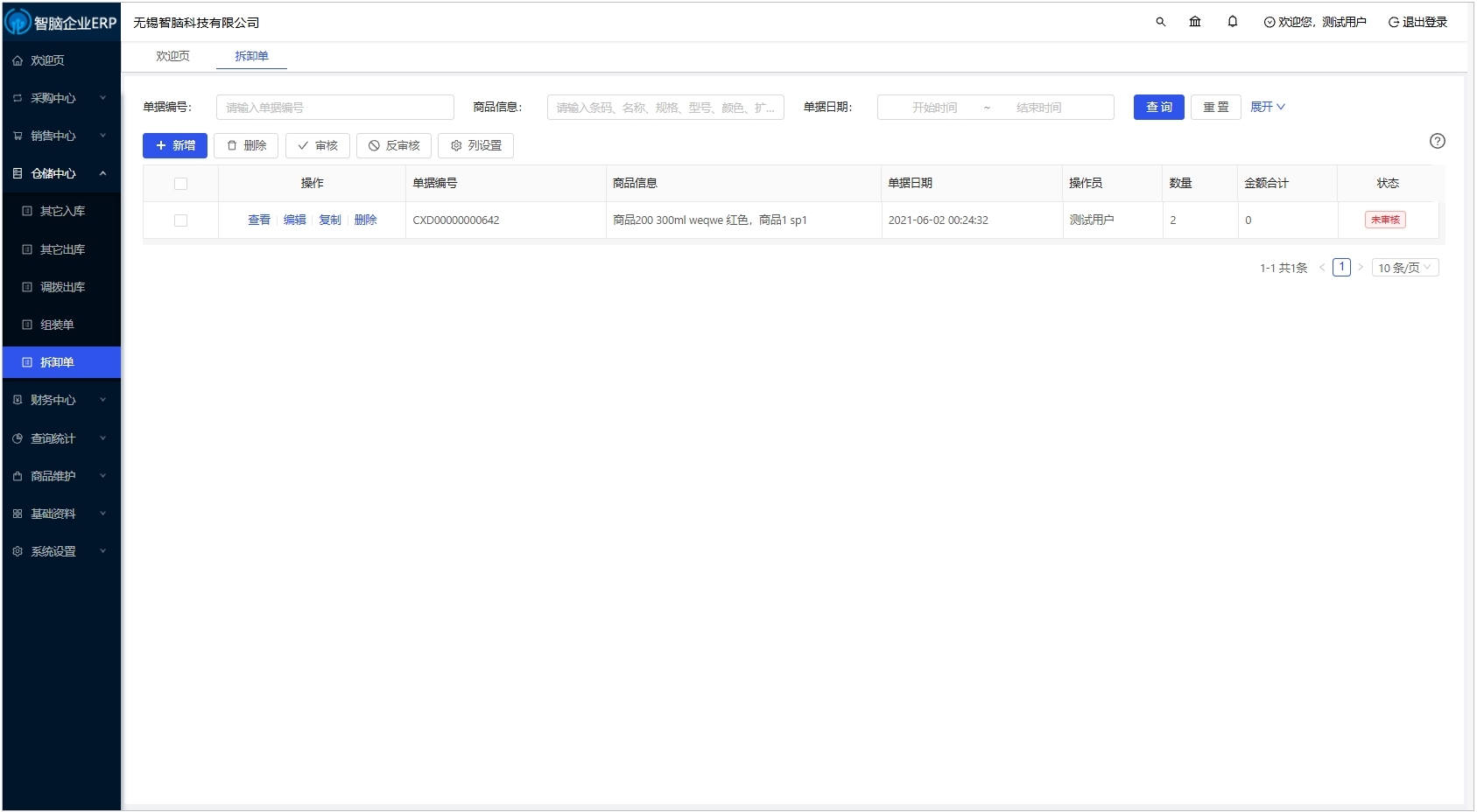
Task: Check the header select-all checkbox
Action: point(181,184)
